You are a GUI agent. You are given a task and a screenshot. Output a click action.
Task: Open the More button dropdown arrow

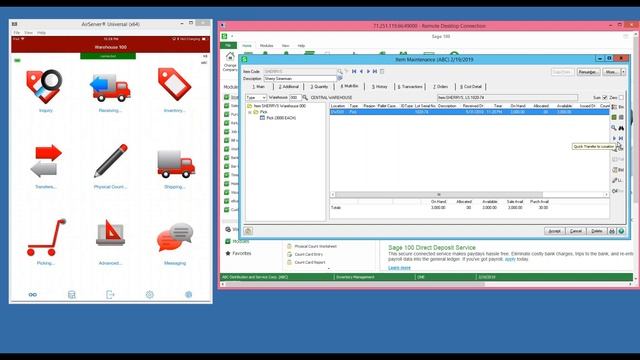pos(623,72)
